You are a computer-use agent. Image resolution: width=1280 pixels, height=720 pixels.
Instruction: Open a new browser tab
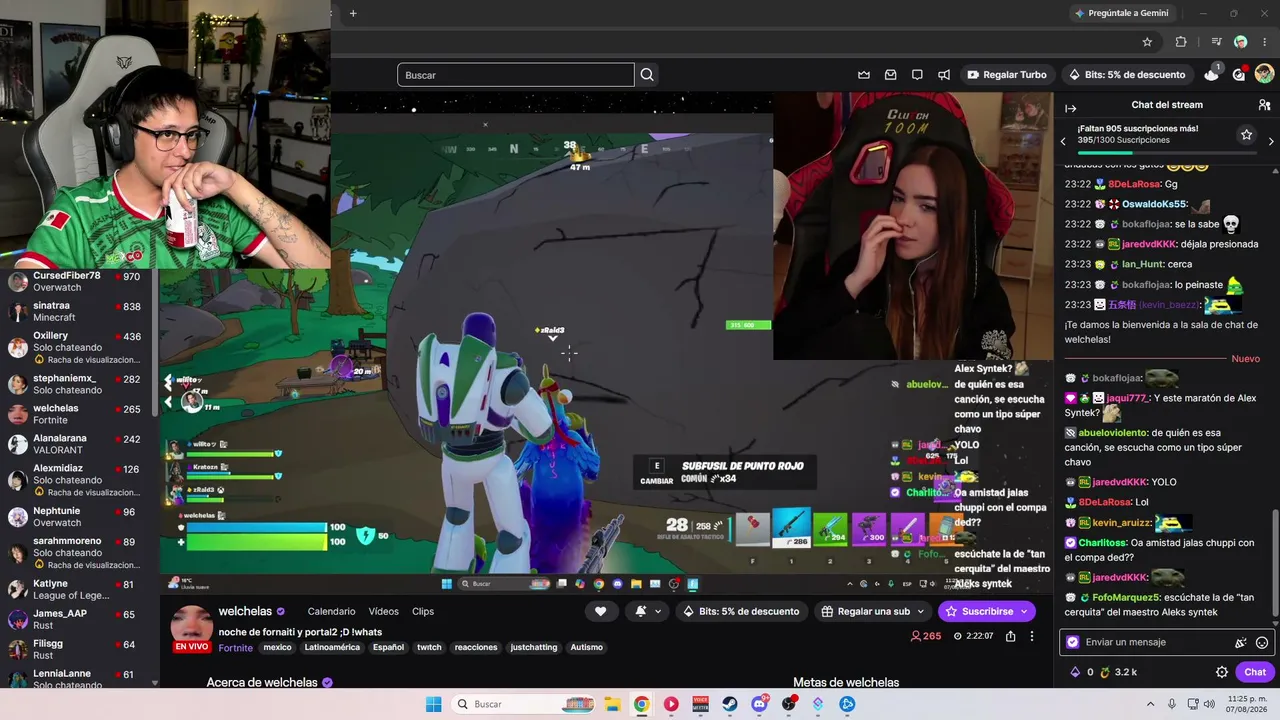[x=353, y=13]
